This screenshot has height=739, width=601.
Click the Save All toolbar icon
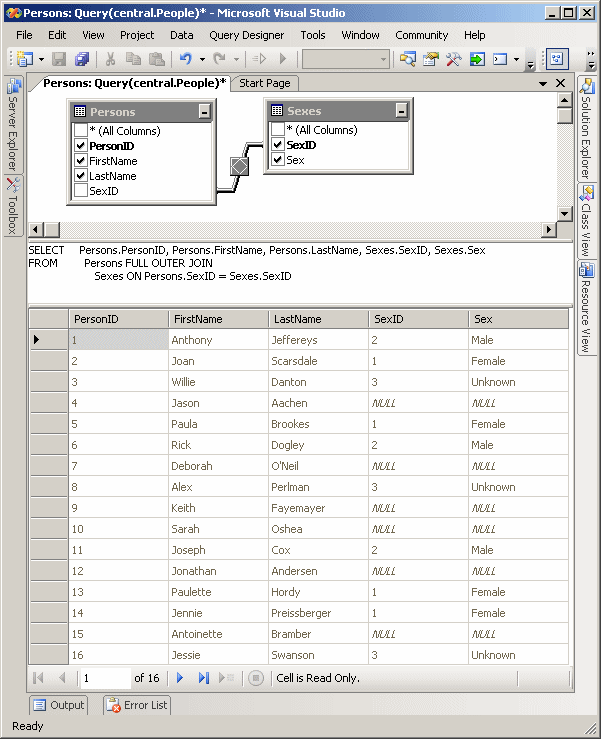[x=82, y=59]
